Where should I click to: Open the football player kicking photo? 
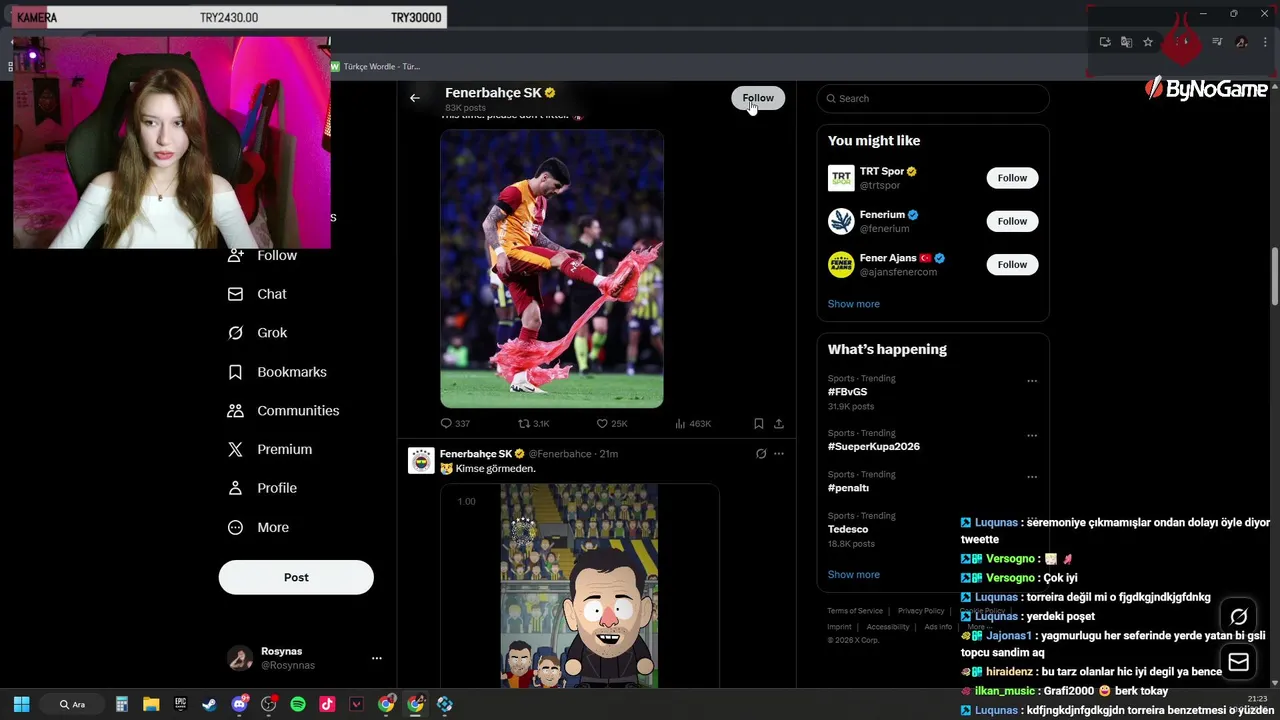(x=552, y=268)
